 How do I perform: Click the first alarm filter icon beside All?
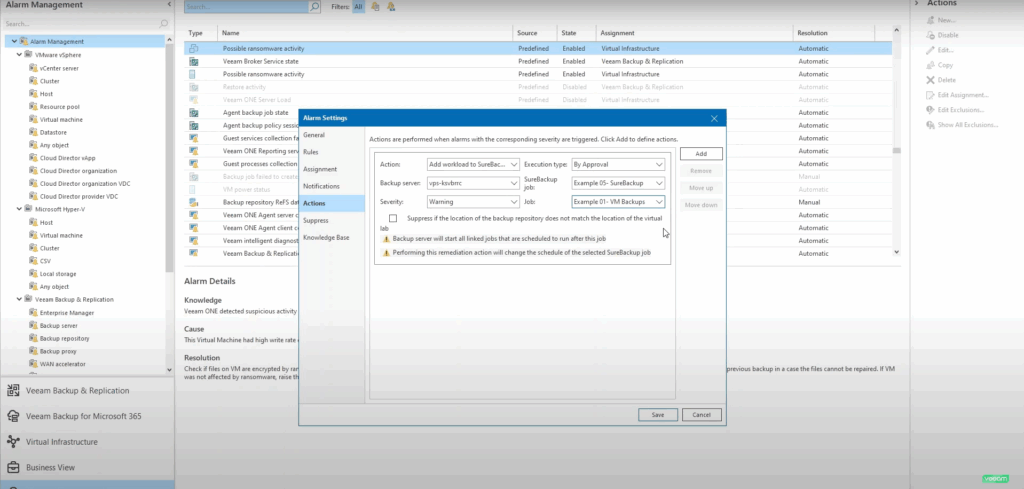point(375,6)
